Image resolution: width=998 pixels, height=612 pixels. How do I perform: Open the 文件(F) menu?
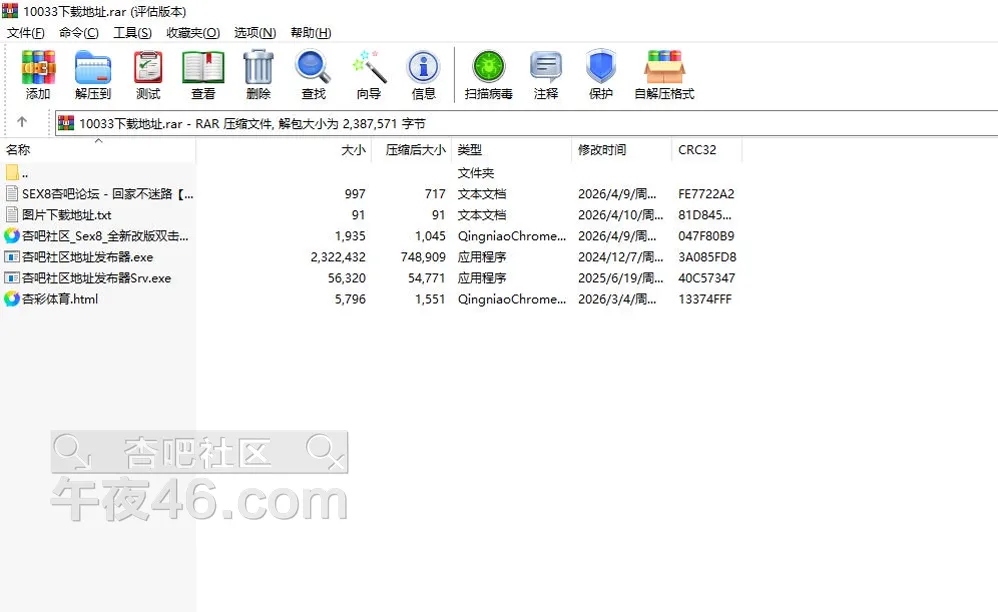25,33
